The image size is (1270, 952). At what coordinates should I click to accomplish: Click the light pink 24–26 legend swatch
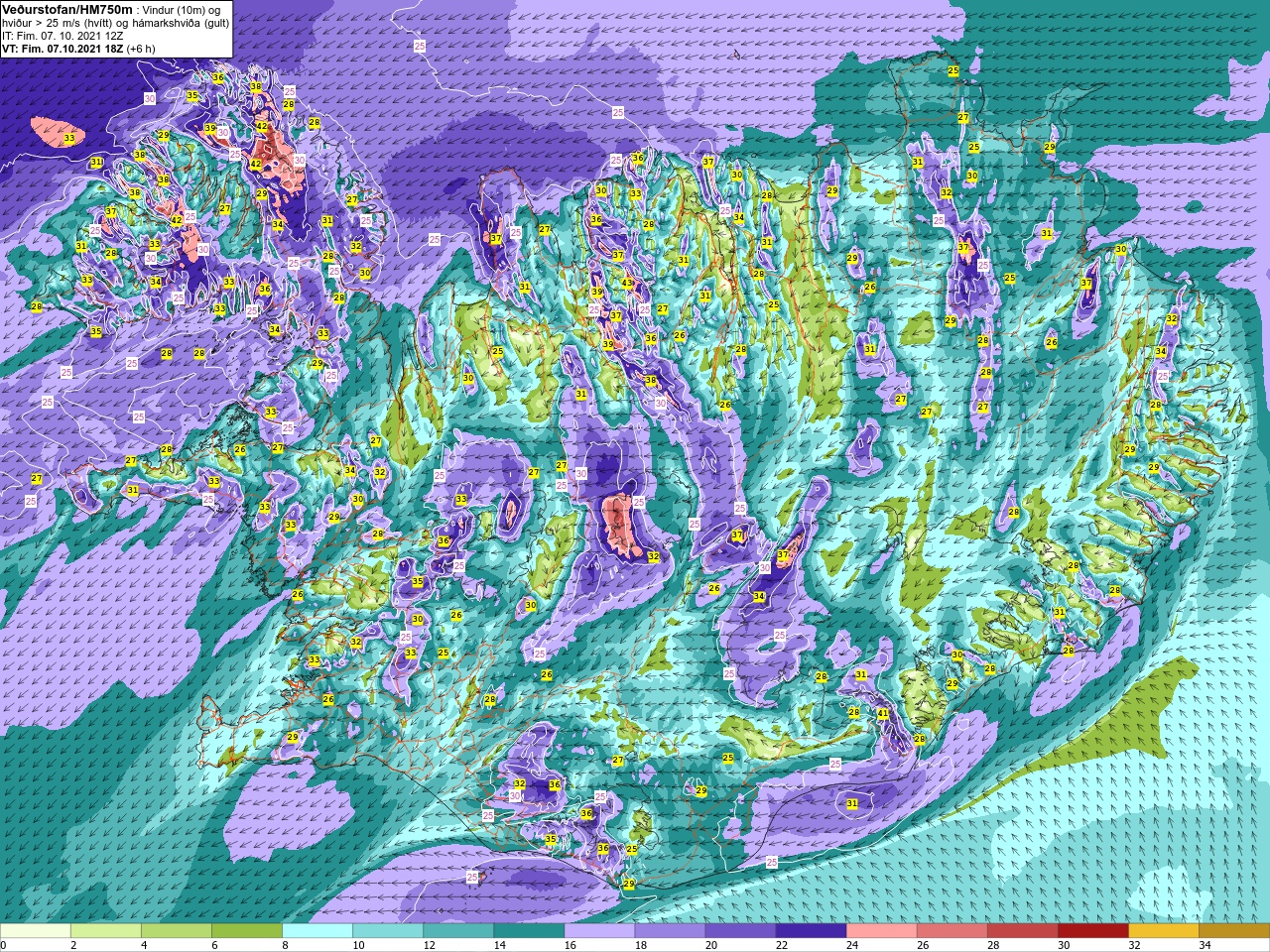(x=881, y=931)
